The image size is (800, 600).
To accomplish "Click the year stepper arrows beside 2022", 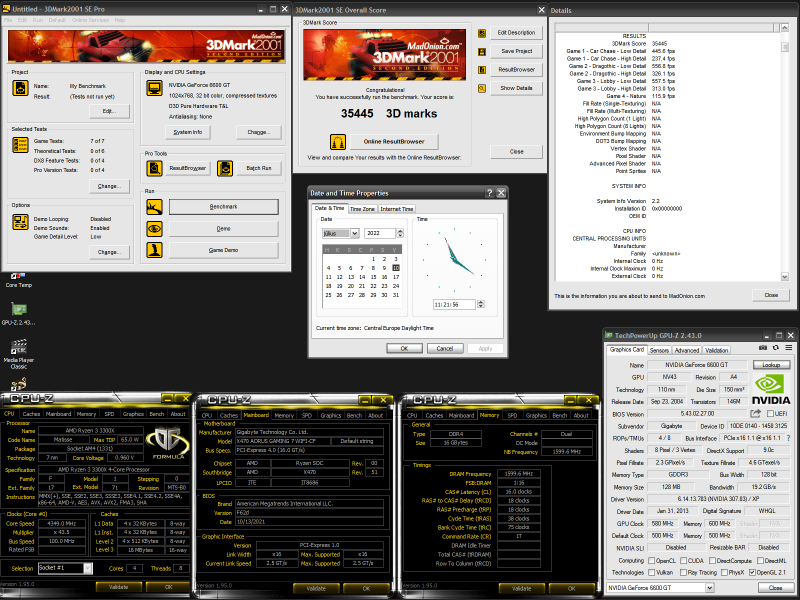I will [400, 233].
